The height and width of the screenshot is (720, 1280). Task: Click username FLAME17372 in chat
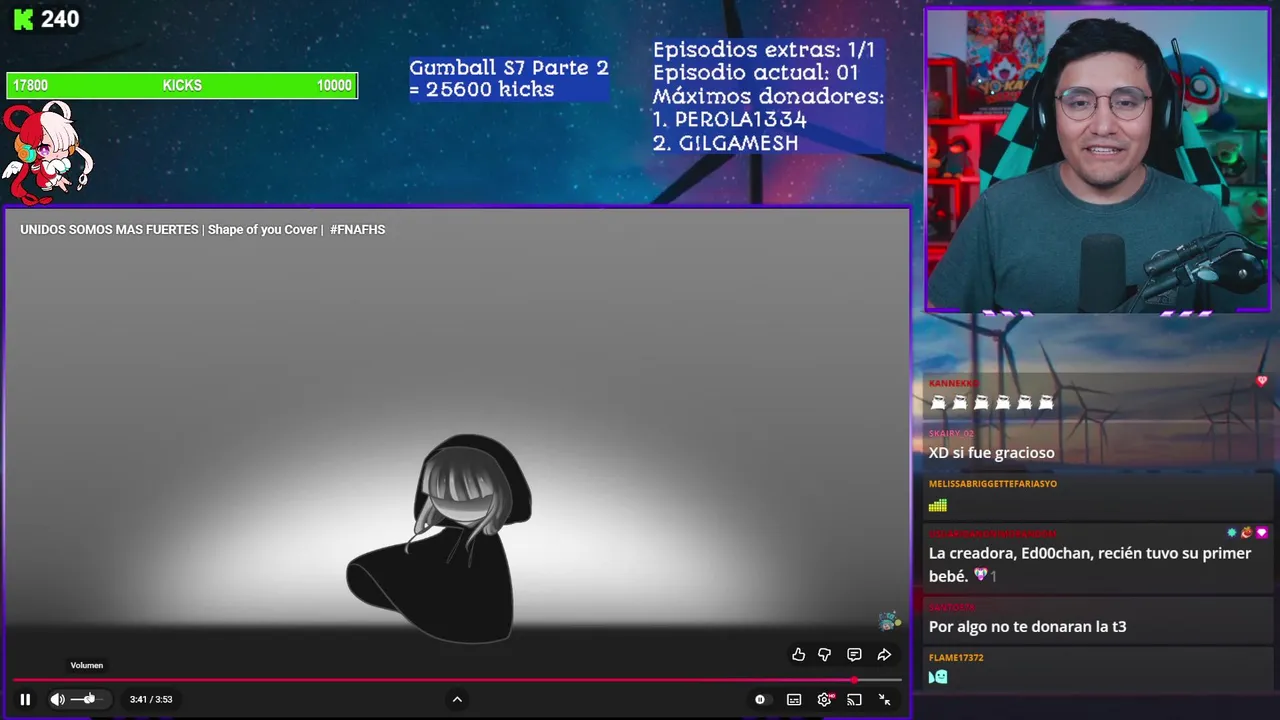click(956, 658)
